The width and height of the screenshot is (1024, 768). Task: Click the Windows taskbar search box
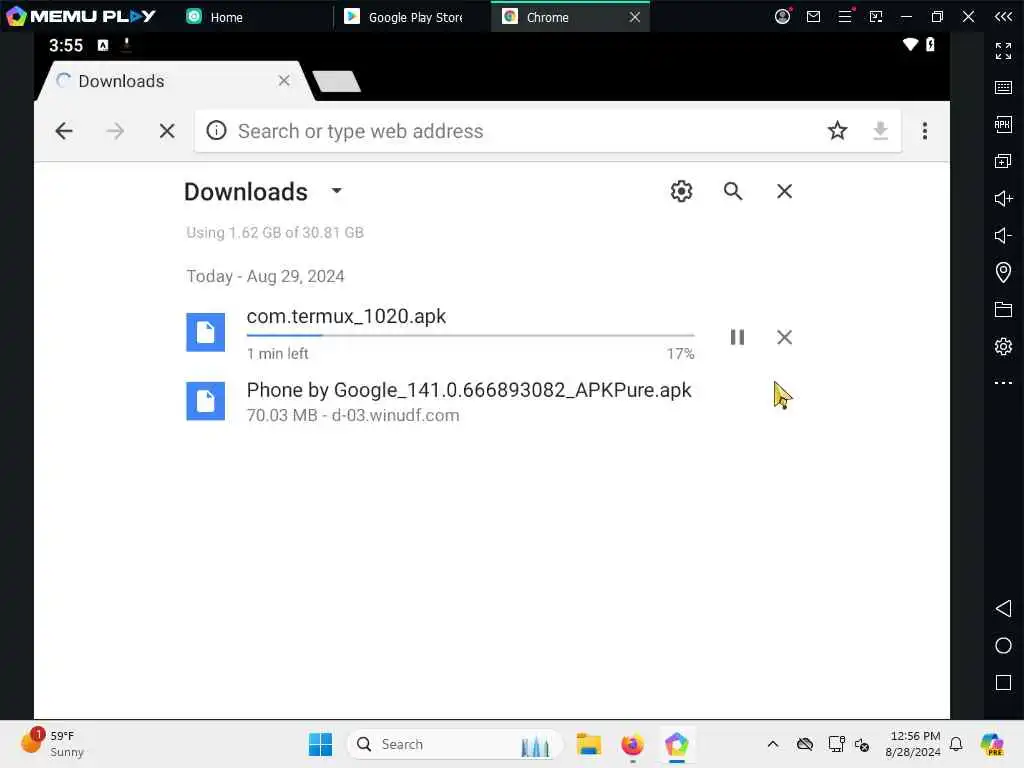[x=454, y=744]
